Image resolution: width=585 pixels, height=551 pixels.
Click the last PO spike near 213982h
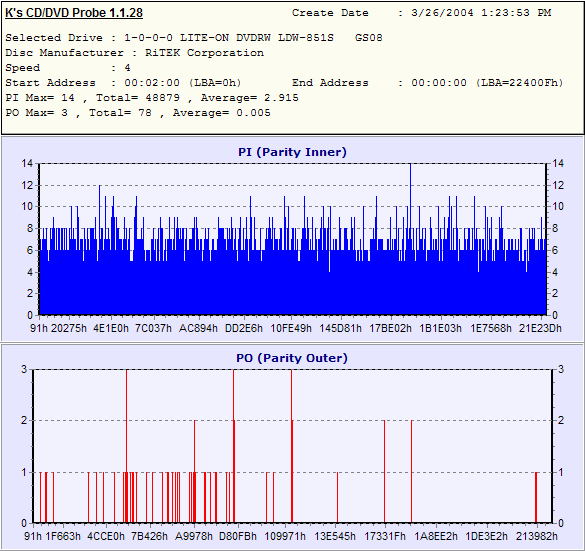point(536,498)
